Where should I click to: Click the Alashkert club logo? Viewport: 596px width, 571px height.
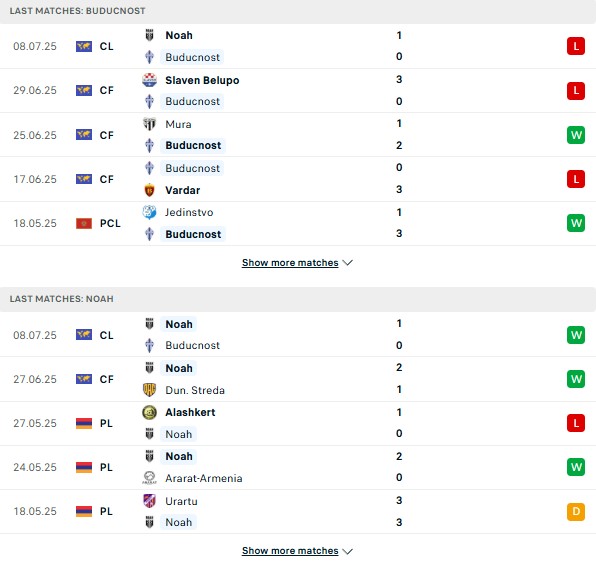tap(149, 412)
